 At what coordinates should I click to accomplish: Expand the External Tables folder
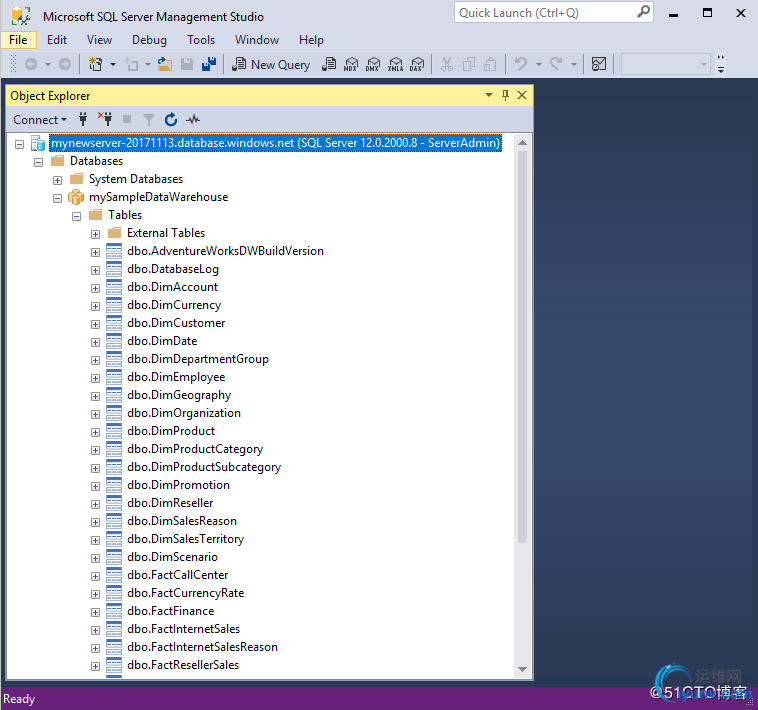tap(95, 234)
